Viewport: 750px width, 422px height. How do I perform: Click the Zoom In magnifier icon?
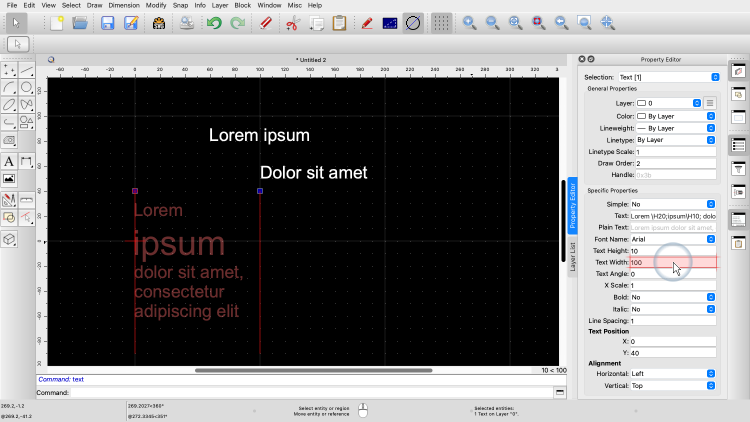pyautogui.click(x=468, y=23)
